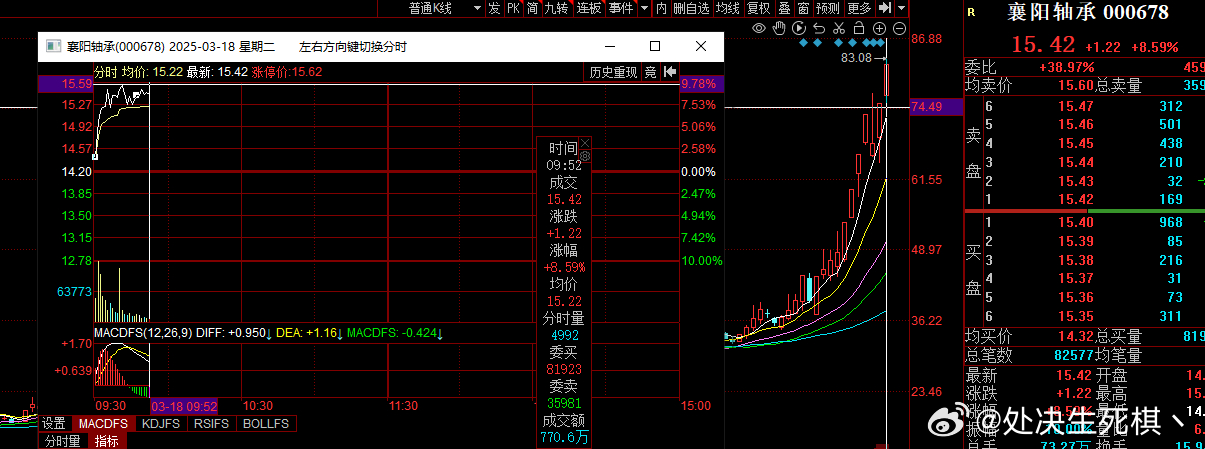The image size is (1205, 449).
Task: Click the 设置 settings button
Action: point(53,424)
